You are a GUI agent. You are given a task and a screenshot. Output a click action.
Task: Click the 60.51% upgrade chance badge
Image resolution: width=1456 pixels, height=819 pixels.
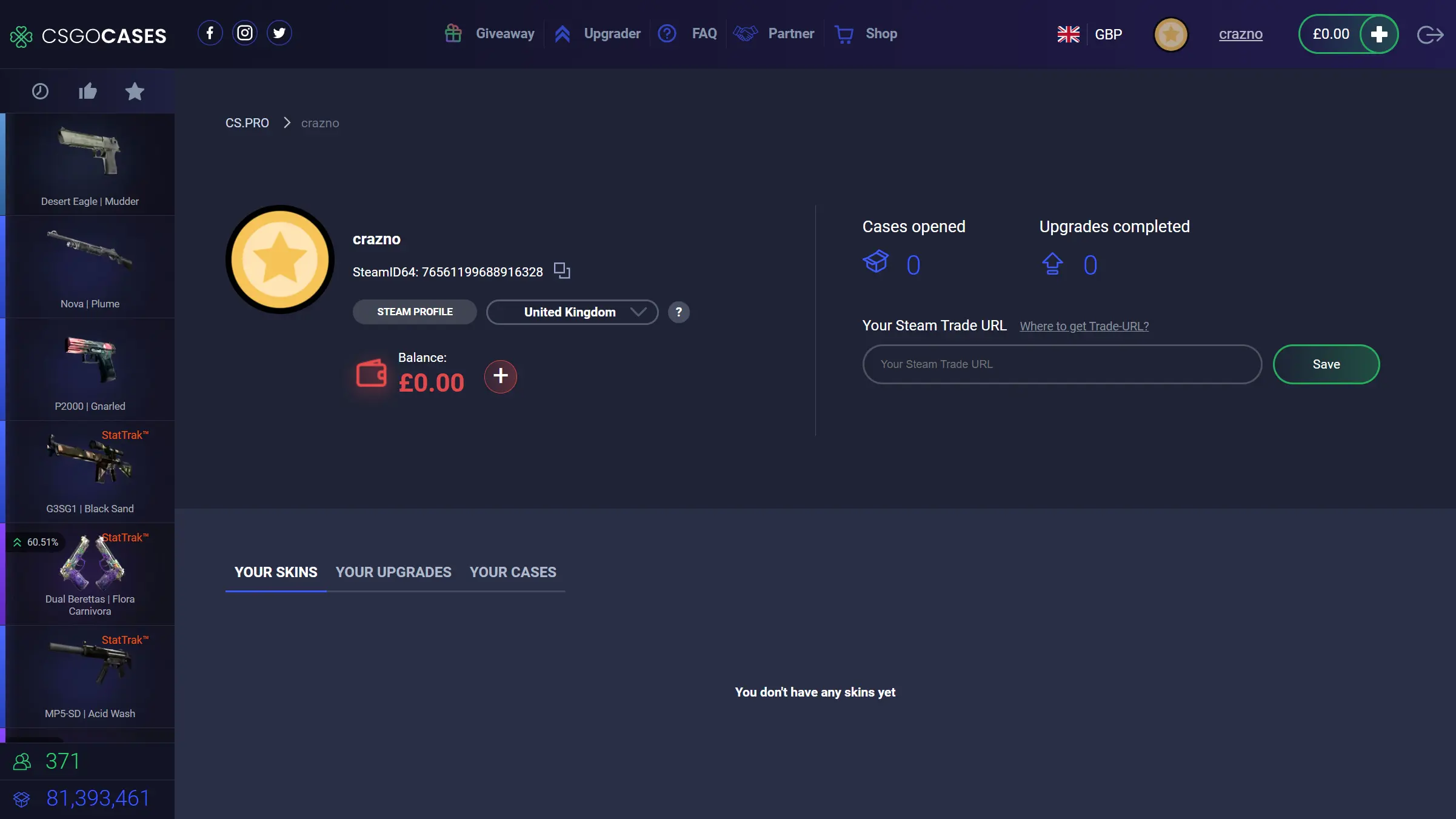point(36,542)
